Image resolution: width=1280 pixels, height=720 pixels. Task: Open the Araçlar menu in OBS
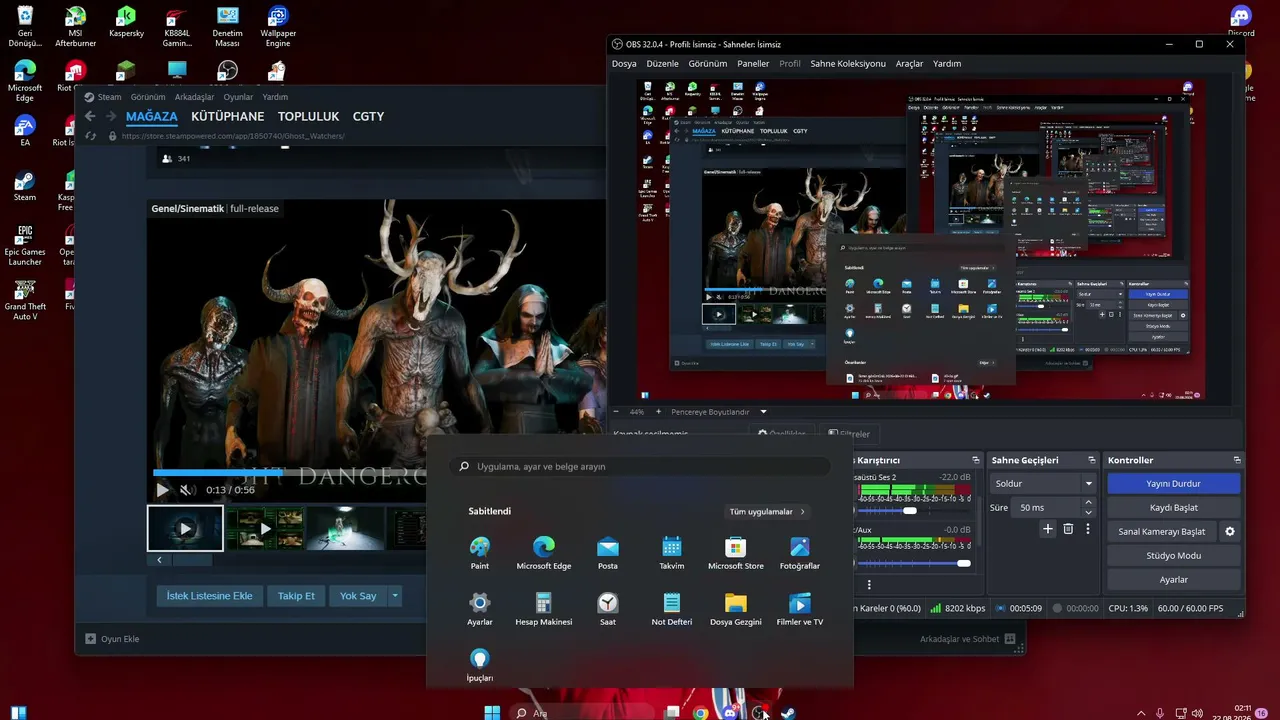pyautogui.click(x=909, y=63)
